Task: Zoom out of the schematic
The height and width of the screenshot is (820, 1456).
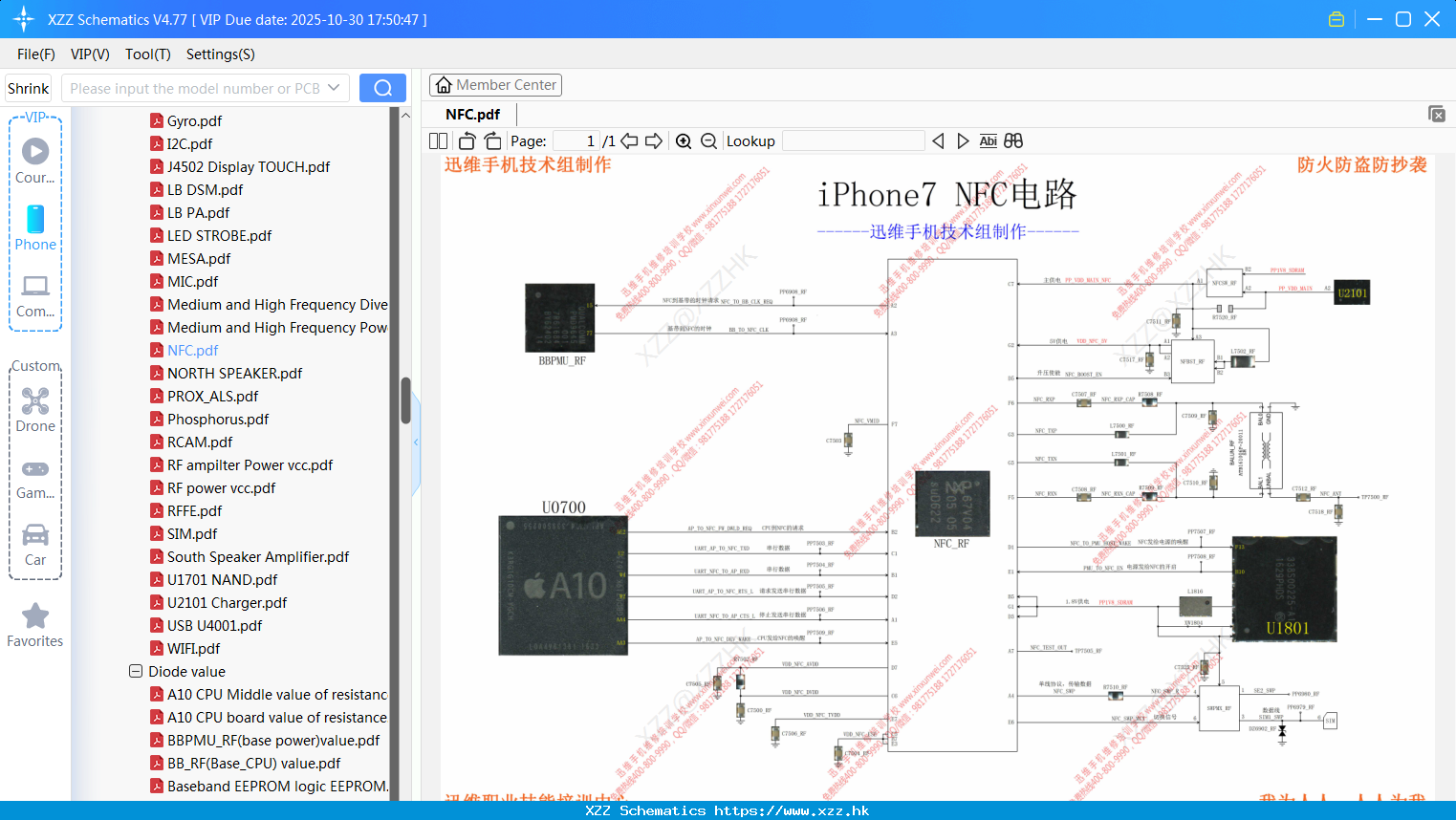Action: [x=708, y=140]
